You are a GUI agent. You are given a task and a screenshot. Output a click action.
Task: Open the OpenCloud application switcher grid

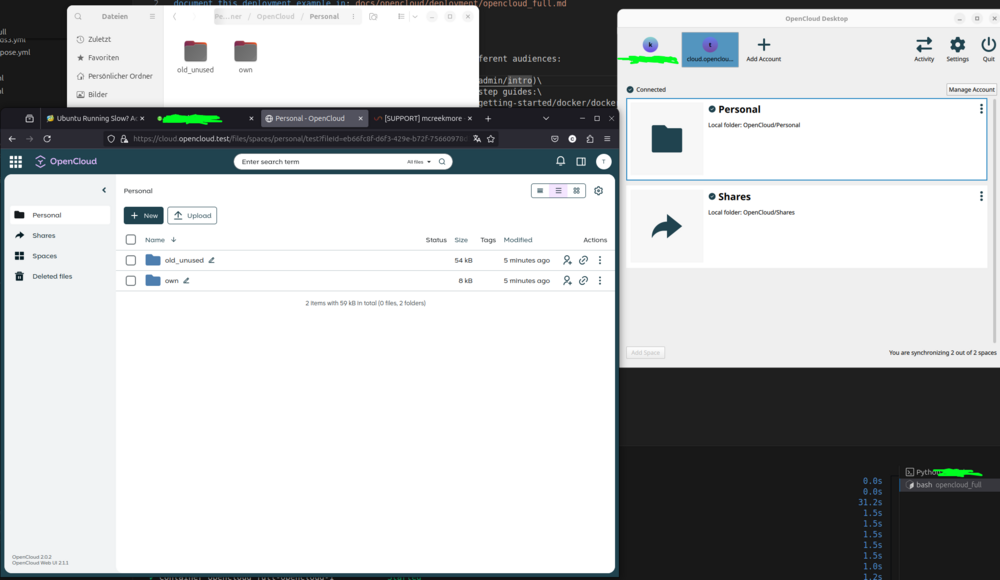coord(15,162)
